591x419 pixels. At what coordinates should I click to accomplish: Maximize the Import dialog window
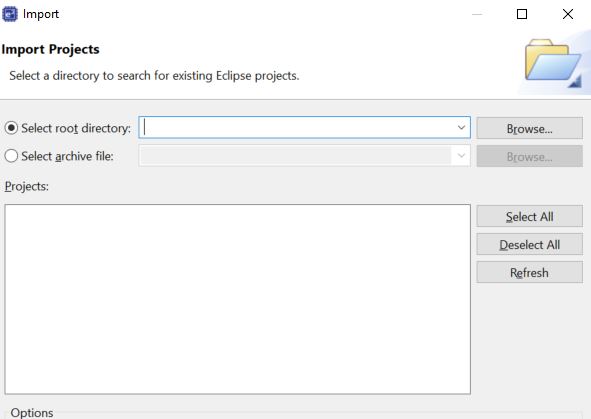522,14
